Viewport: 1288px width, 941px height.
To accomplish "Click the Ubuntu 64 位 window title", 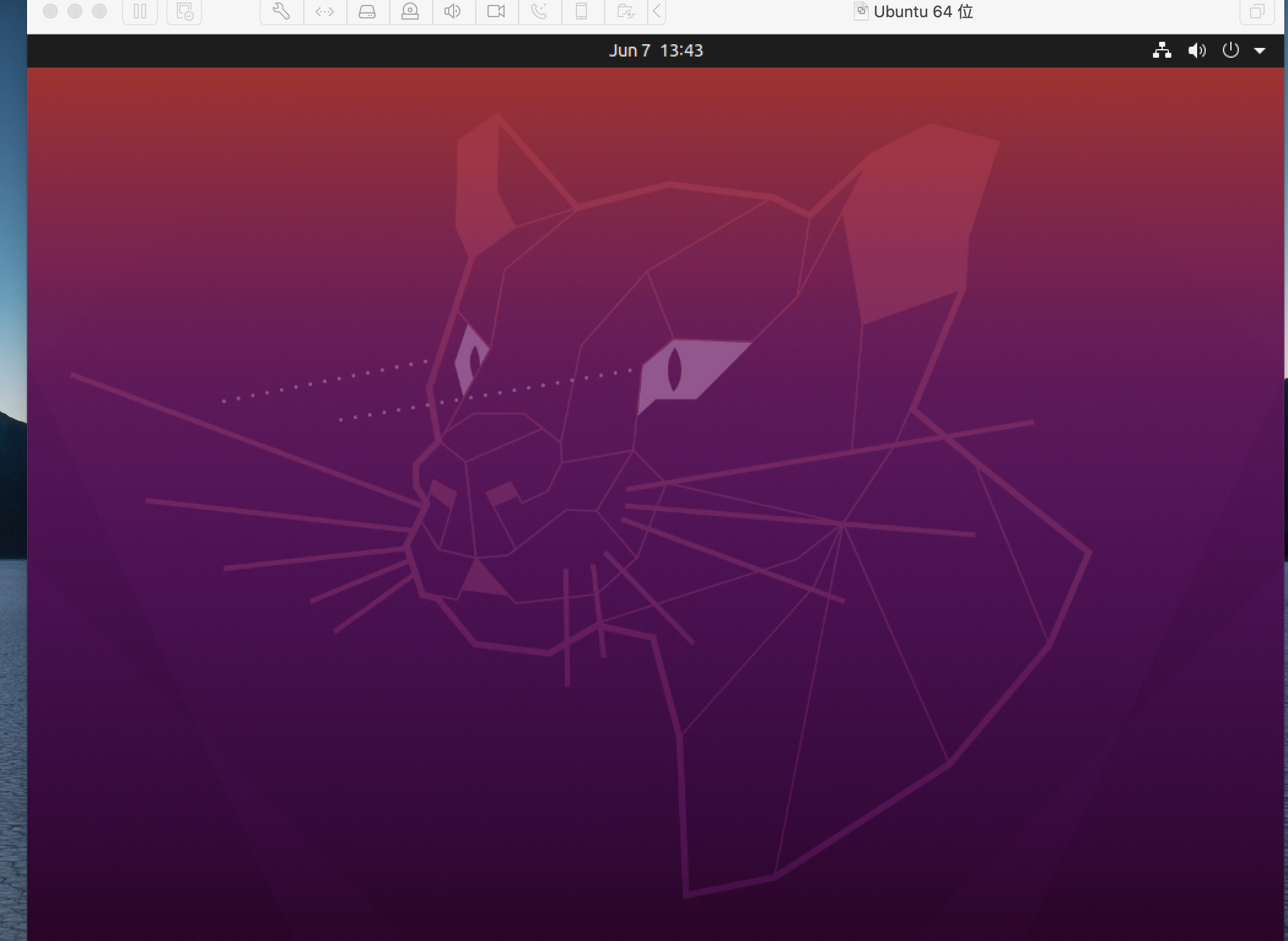I will pos(922,12).
